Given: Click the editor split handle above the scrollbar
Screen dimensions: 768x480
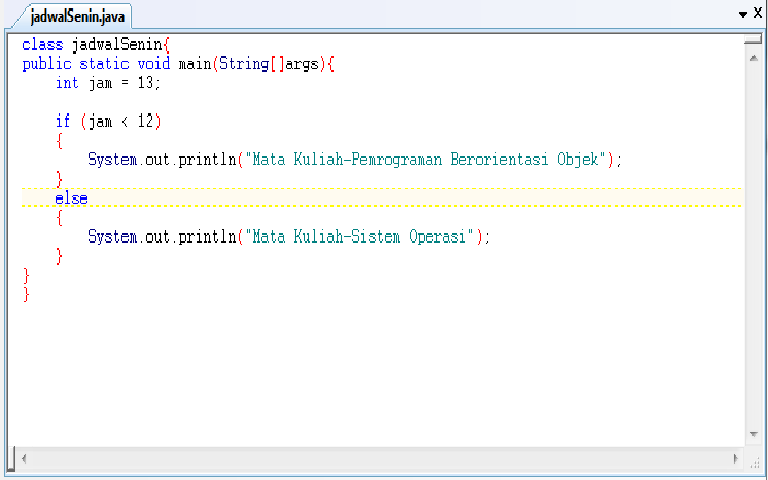Looking at the screenshot, I should (753, 39).
